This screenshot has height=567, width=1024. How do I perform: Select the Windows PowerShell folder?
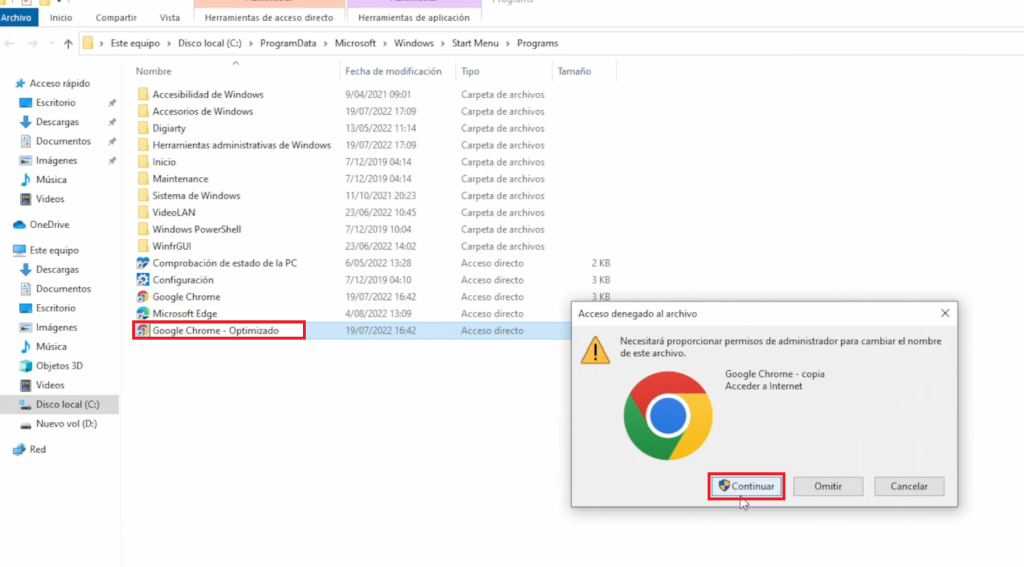197,229
